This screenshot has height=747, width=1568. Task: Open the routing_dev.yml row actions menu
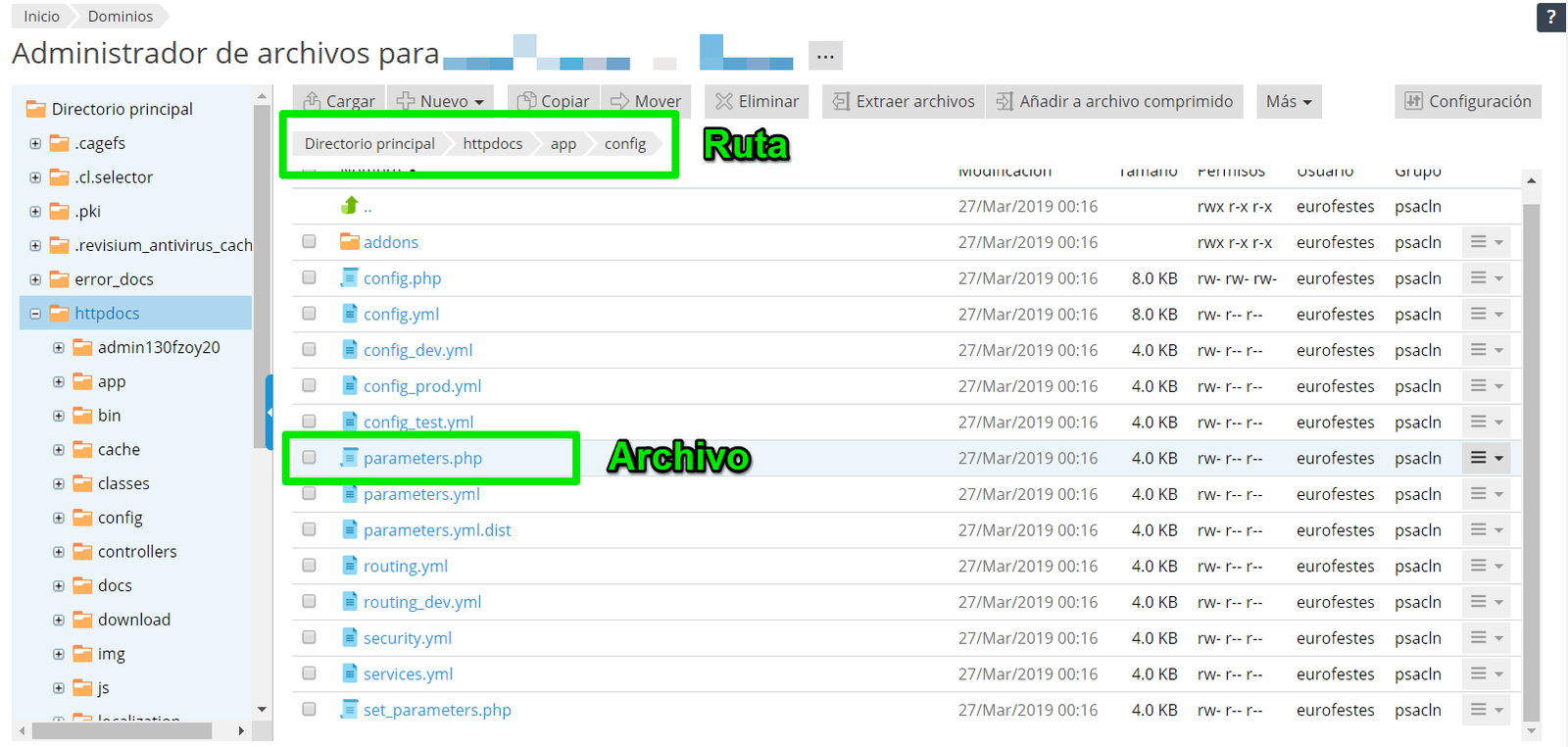pos(1486,602)
